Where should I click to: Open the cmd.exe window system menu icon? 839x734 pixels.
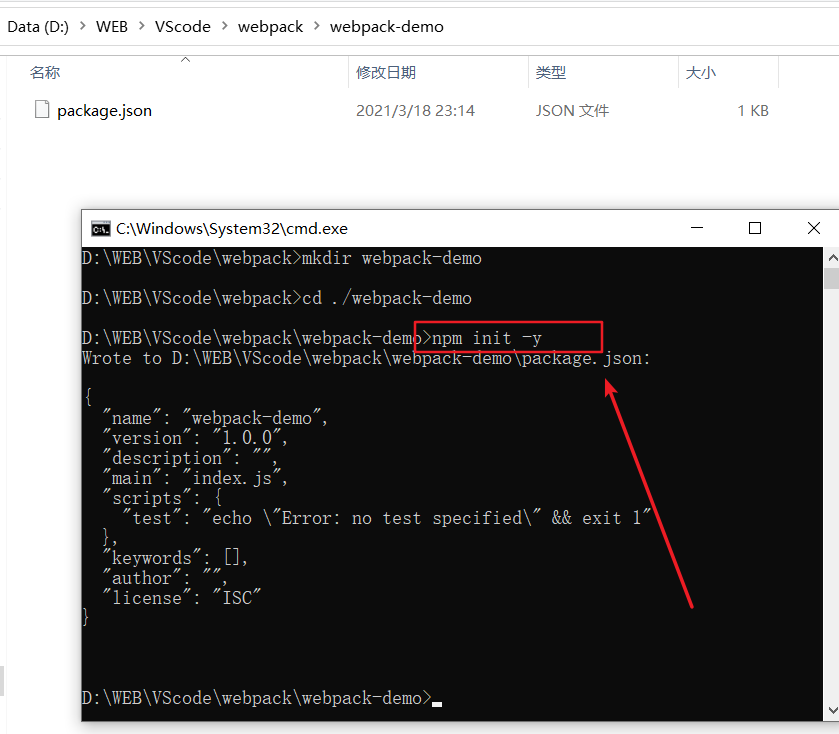click(101, 228)
